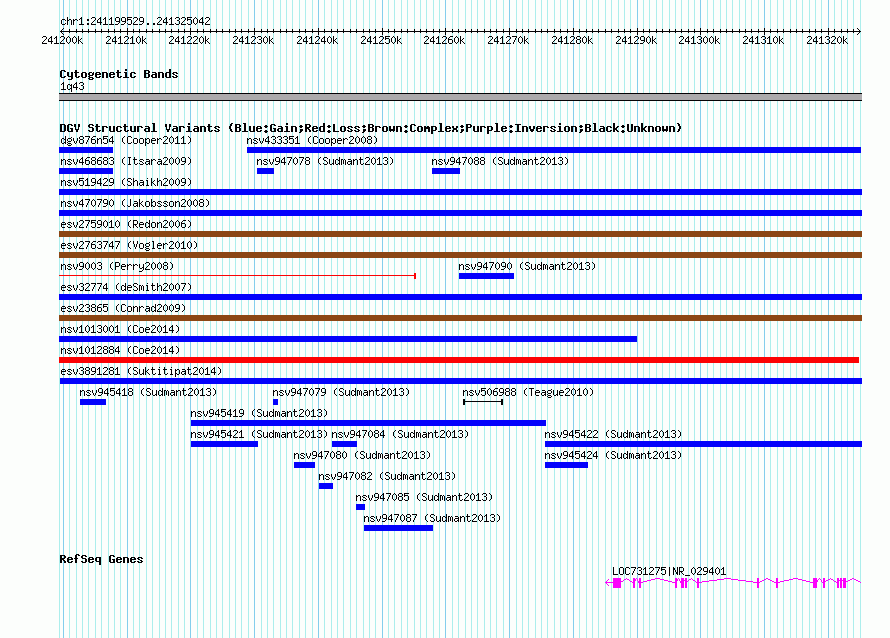Open the nsv945422 (Sudmant2013) variant label
The height and width of the screenshot is (638, 890).
click(x=613, y=434)
